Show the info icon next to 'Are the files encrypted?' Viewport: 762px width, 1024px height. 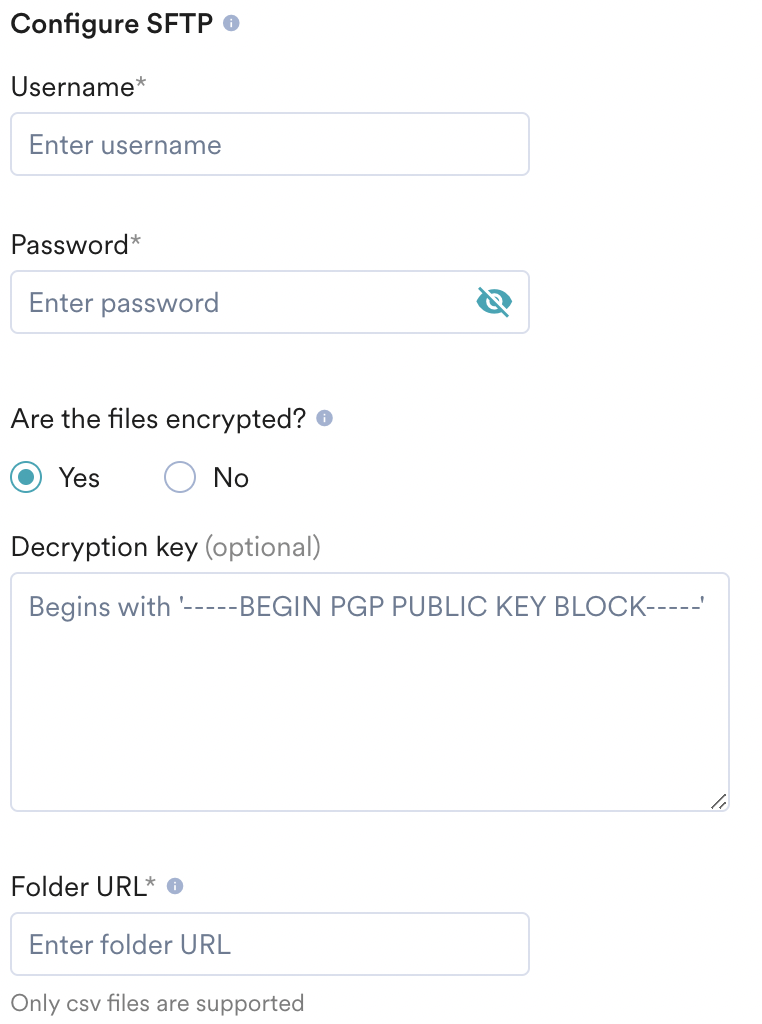click(x=325, y=418)
